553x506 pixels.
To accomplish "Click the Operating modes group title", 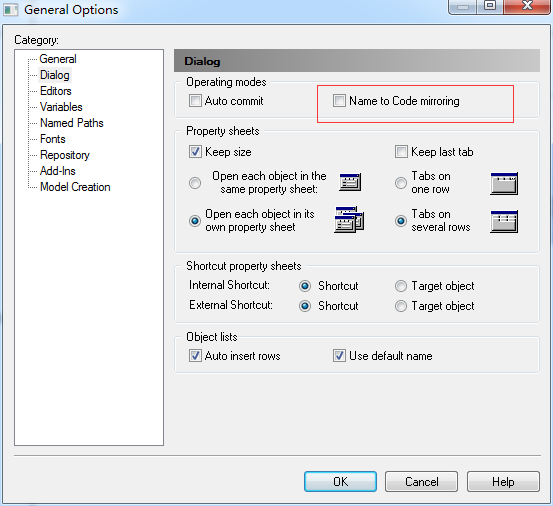I will (226, 82).
